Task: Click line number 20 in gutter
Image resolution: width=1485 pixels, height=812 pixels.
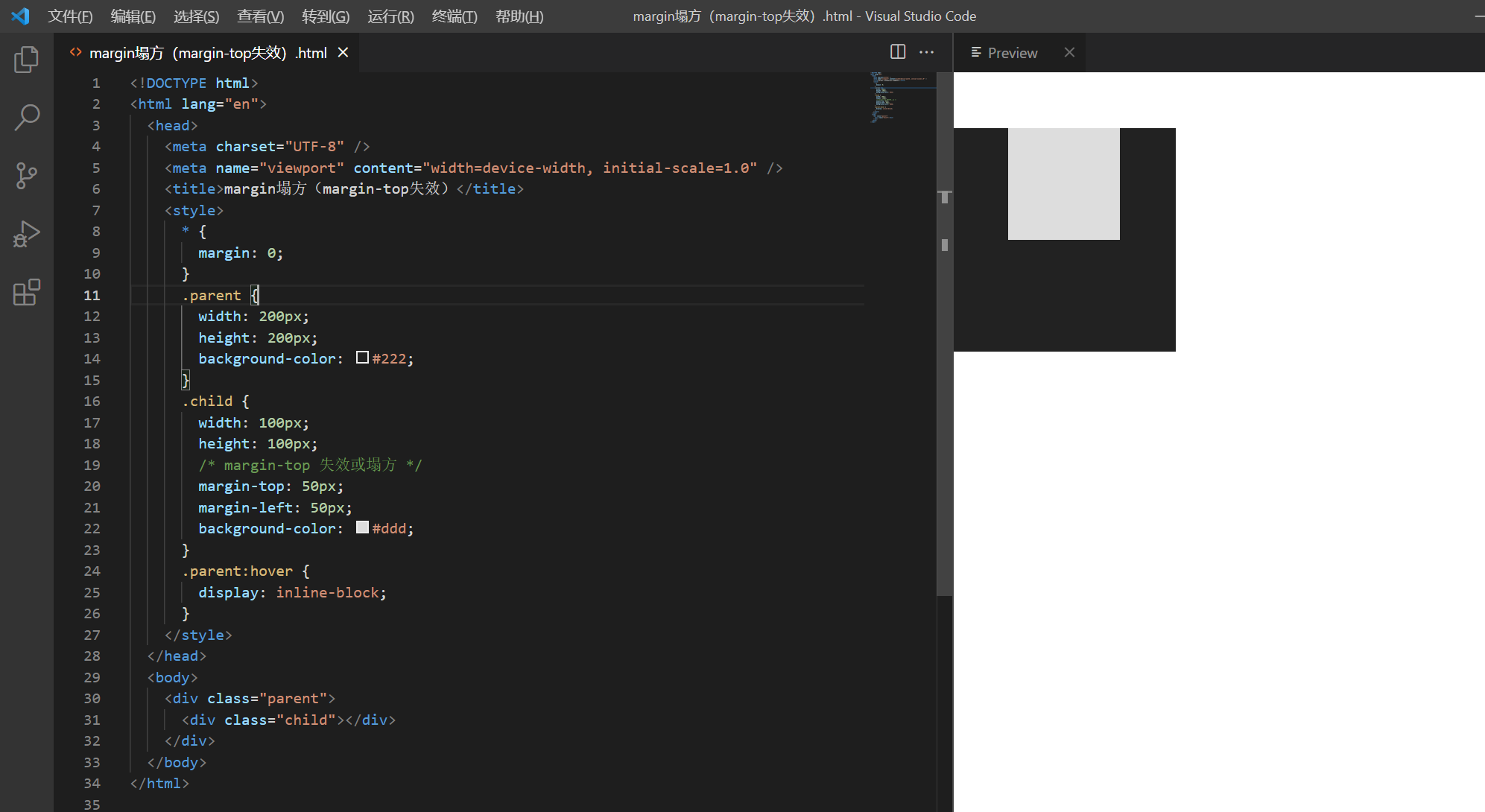Action: [x=92, y=486]
